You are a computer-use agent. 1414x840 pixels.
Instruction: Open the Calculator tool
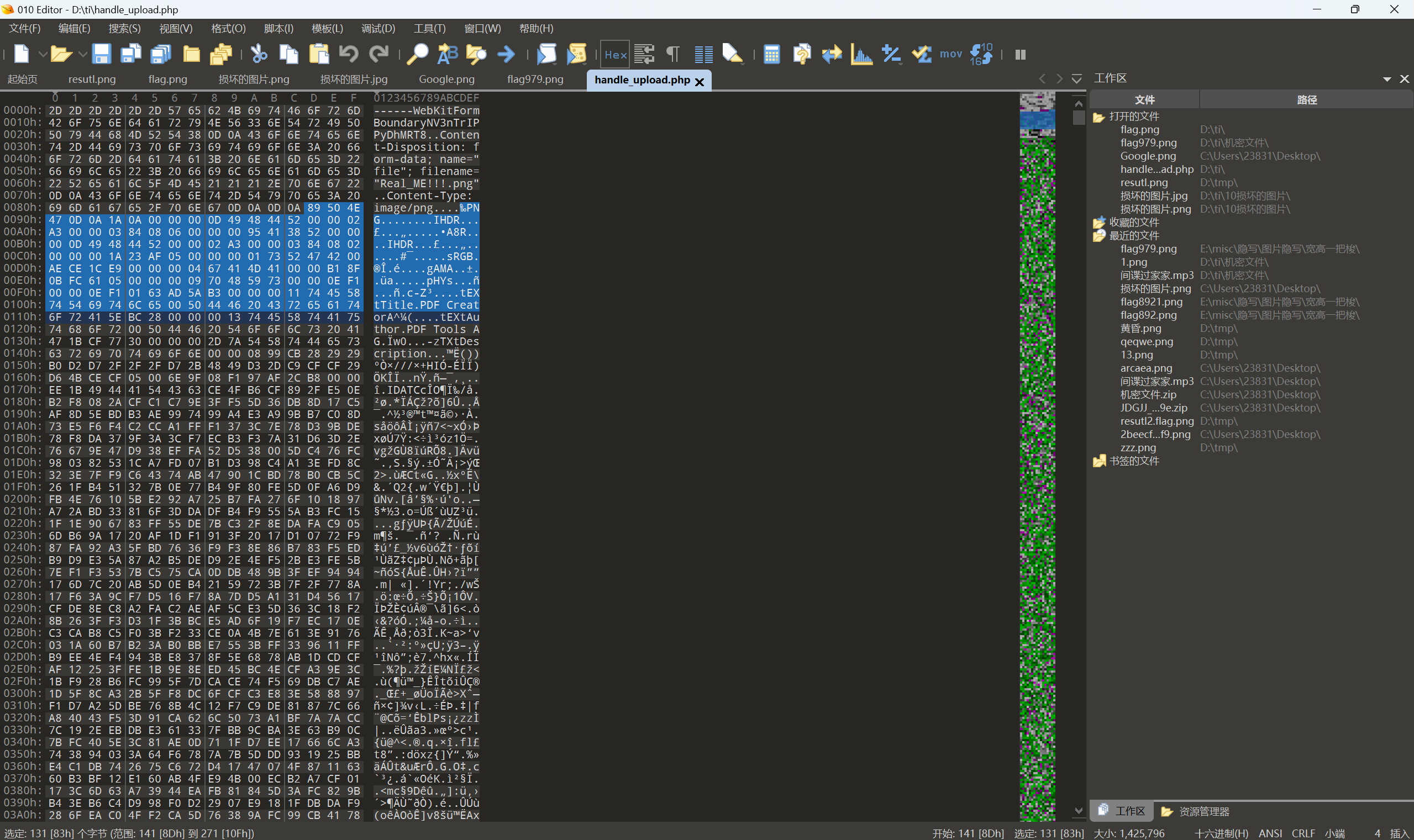click(771, 54)
